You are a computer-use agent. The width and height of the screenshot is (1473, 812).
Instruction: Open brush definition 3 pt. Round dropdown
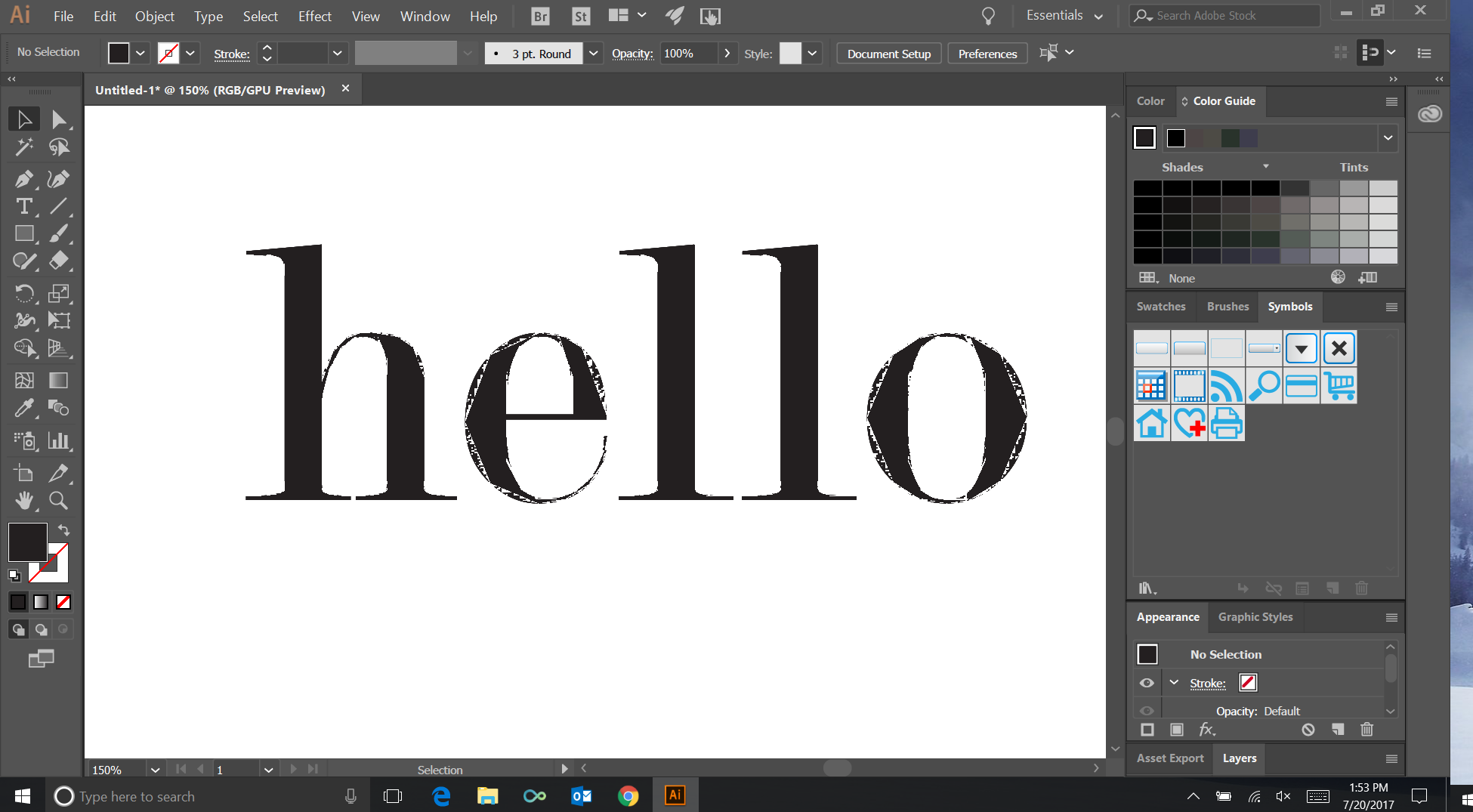(593, 53)
